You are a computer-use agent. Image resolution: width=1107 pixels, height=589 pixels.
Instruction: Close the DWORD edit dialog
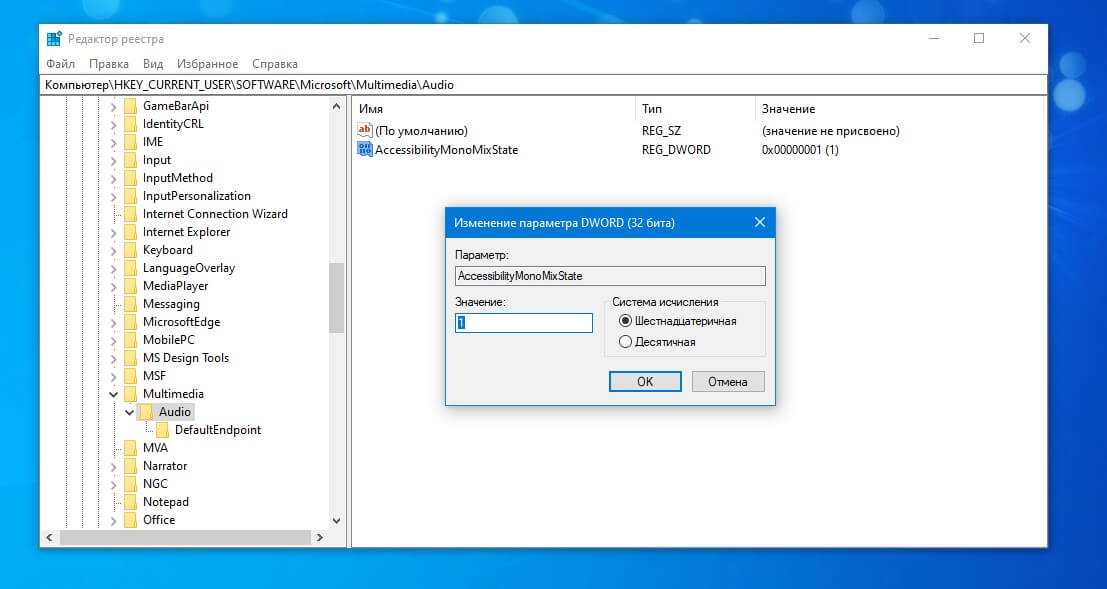(759, 222)
